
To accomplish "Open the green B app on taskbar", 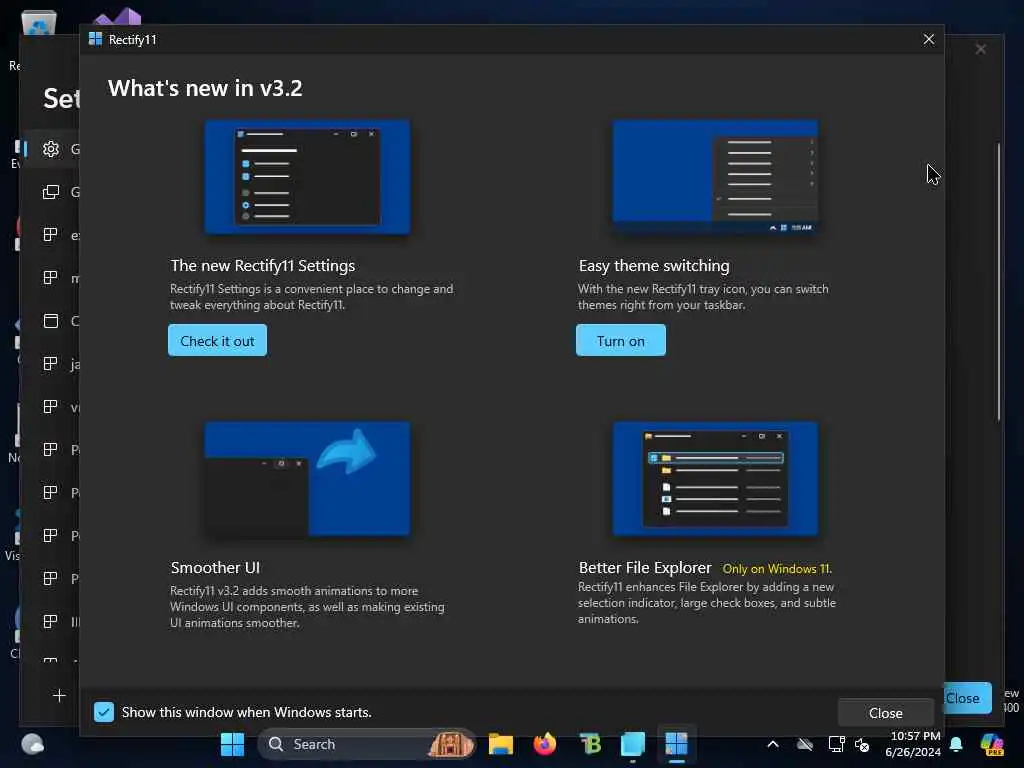I will point(590,744).
